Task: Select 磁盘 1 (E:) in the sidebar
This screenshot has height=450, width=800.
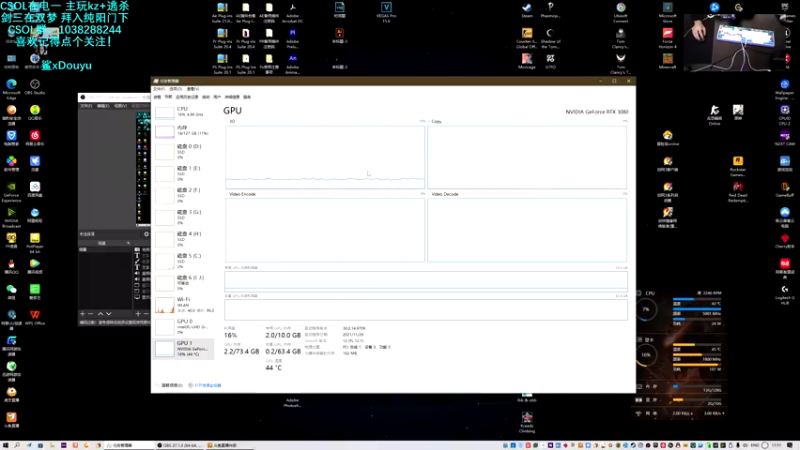Action: tap(184, 173)
